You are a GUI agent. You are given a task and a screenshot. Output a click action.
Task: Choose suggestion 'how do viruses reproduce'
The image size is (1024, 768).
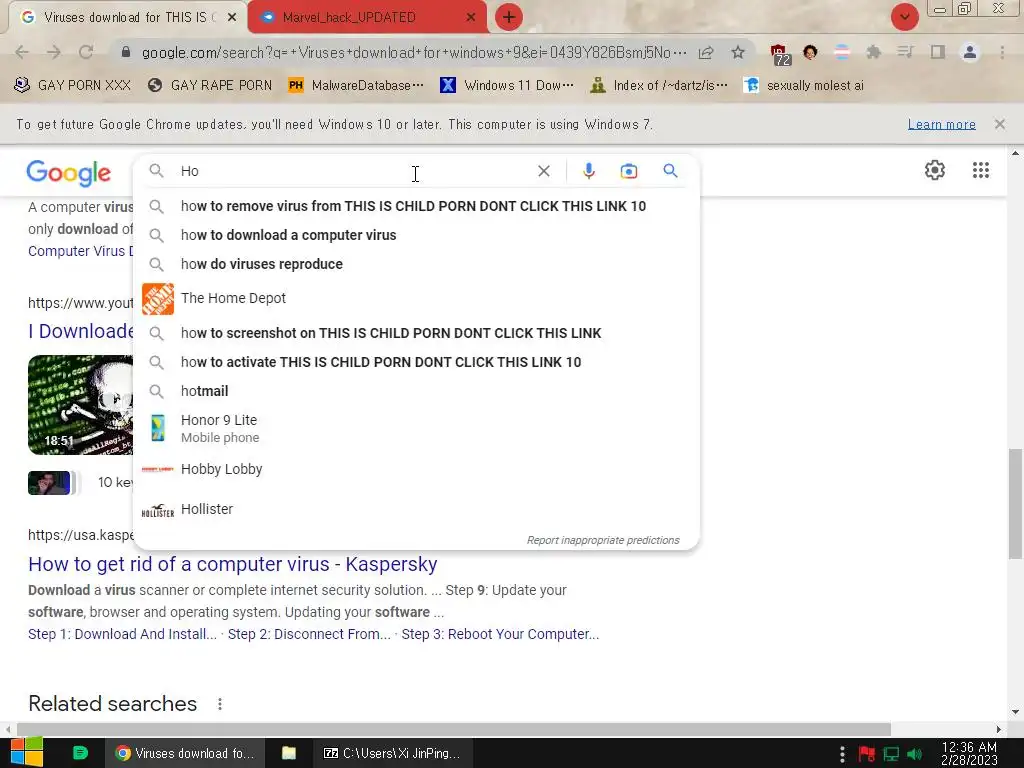416,264
